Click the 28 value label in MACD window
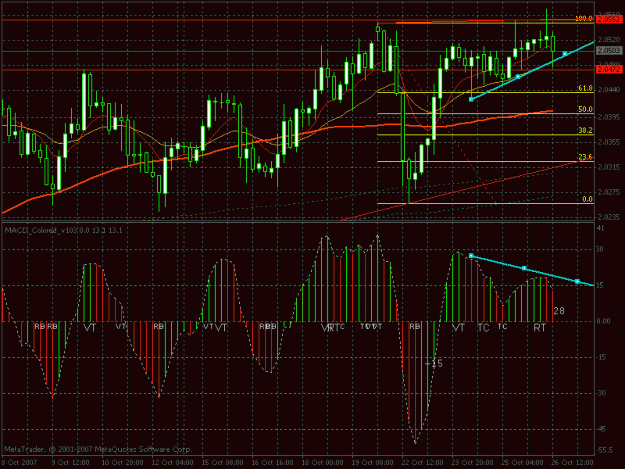Image resolution: width=625 pixels, height=469 pixels. pyautogui.click(x=559, y=311)
